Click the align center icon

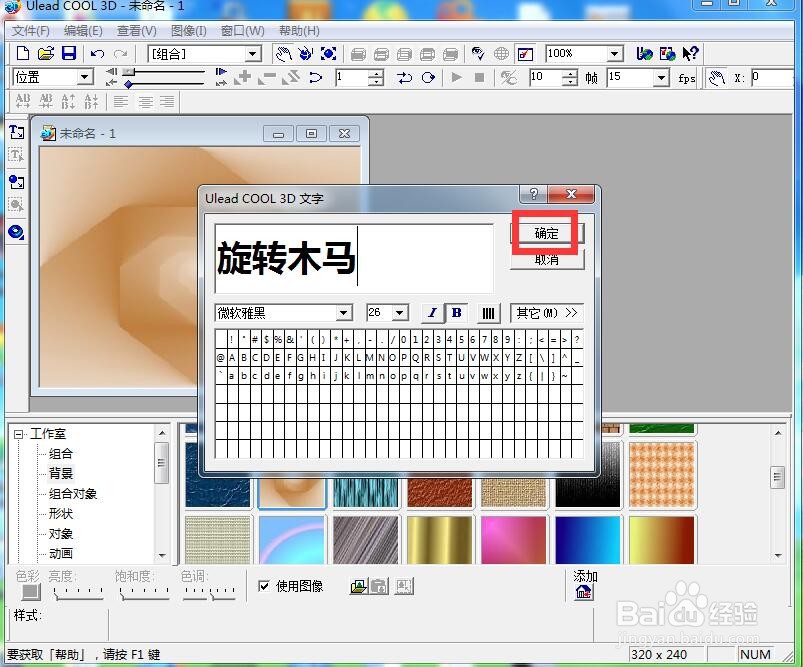(145, 101)
